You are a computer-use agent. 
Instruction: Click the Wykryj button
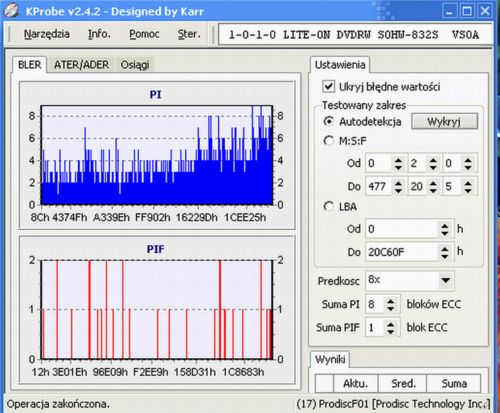pyautogui.click(x=444, y=121)
